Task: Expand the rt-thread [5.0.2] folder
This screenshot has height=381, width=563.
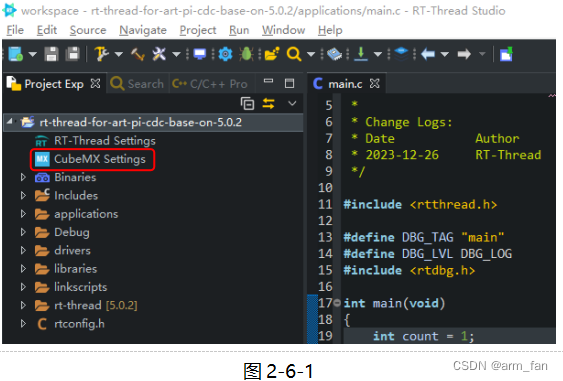Action: point(23,305)
